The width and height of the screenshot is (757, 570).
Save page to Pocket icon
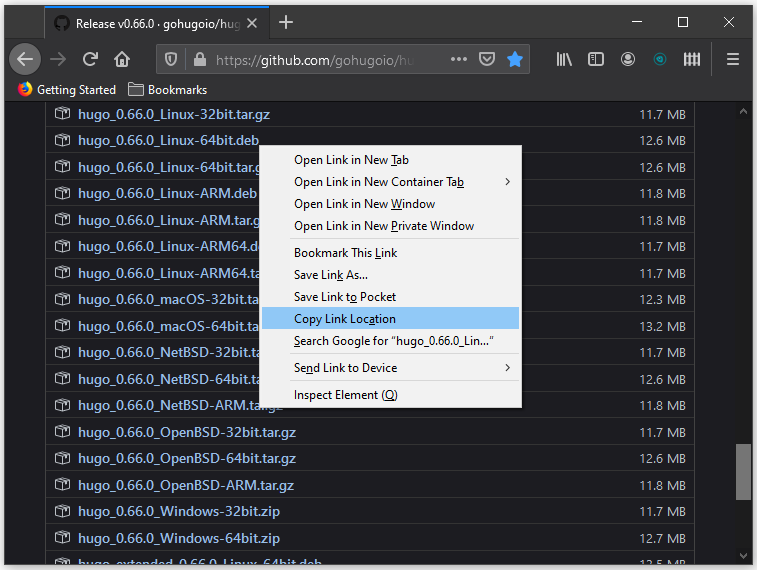487,59
